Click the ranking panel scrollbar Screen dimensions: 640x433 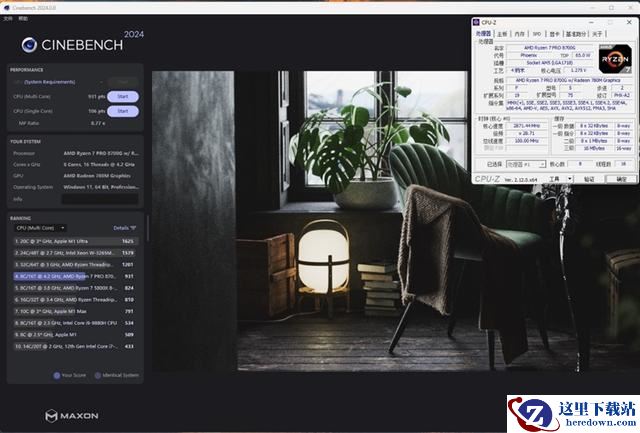147,229
